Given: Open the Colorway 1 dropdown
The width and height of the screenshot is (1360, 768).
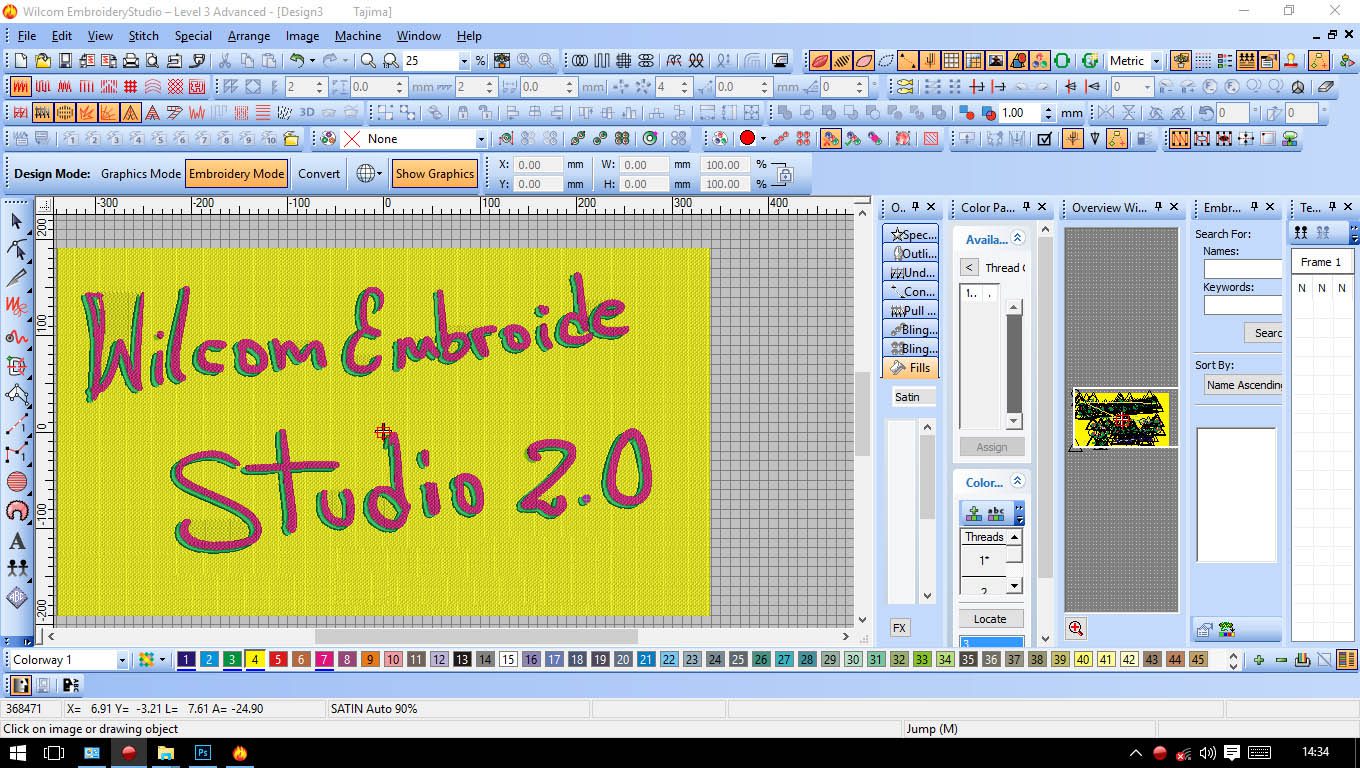Looking at the screenshot, I should (x=122, y=660).
